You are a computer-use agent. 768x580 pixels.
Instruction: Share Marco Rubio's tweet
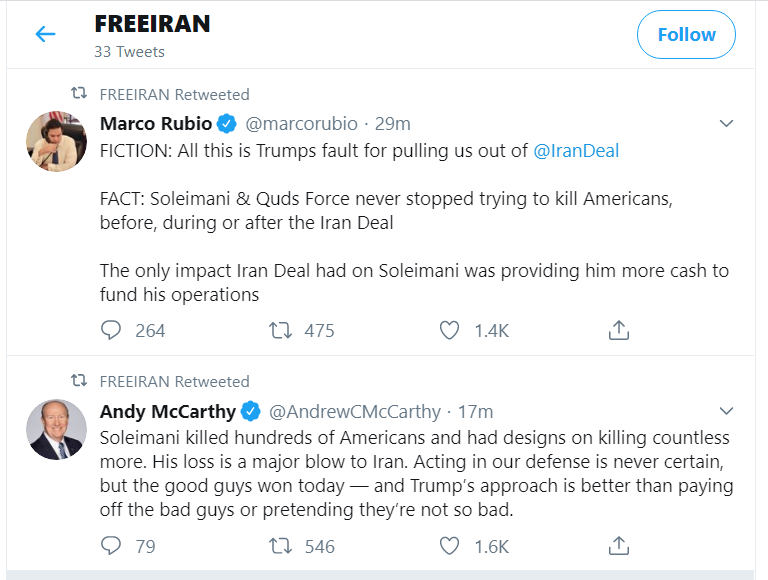click(x=619, y=330)
